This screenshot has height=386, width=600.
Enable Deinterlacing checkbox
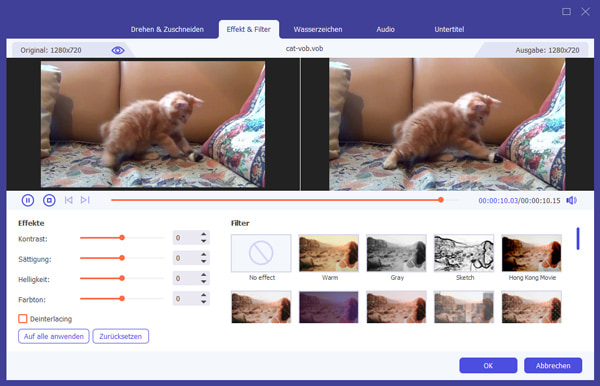pyautogui.click(x=23, y=319)
